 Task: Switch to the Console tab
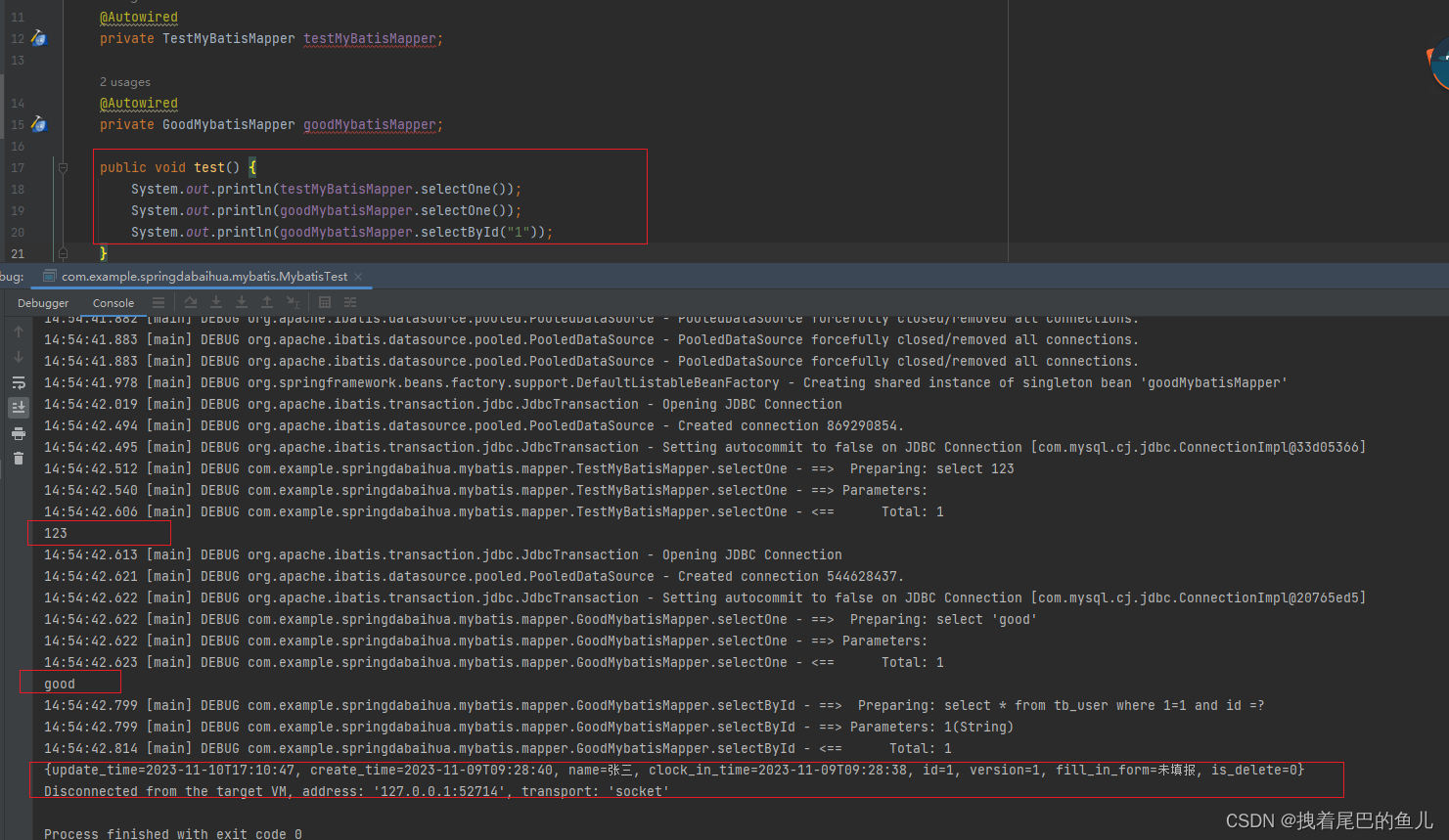pyautogui.click(x=113, y=303)
